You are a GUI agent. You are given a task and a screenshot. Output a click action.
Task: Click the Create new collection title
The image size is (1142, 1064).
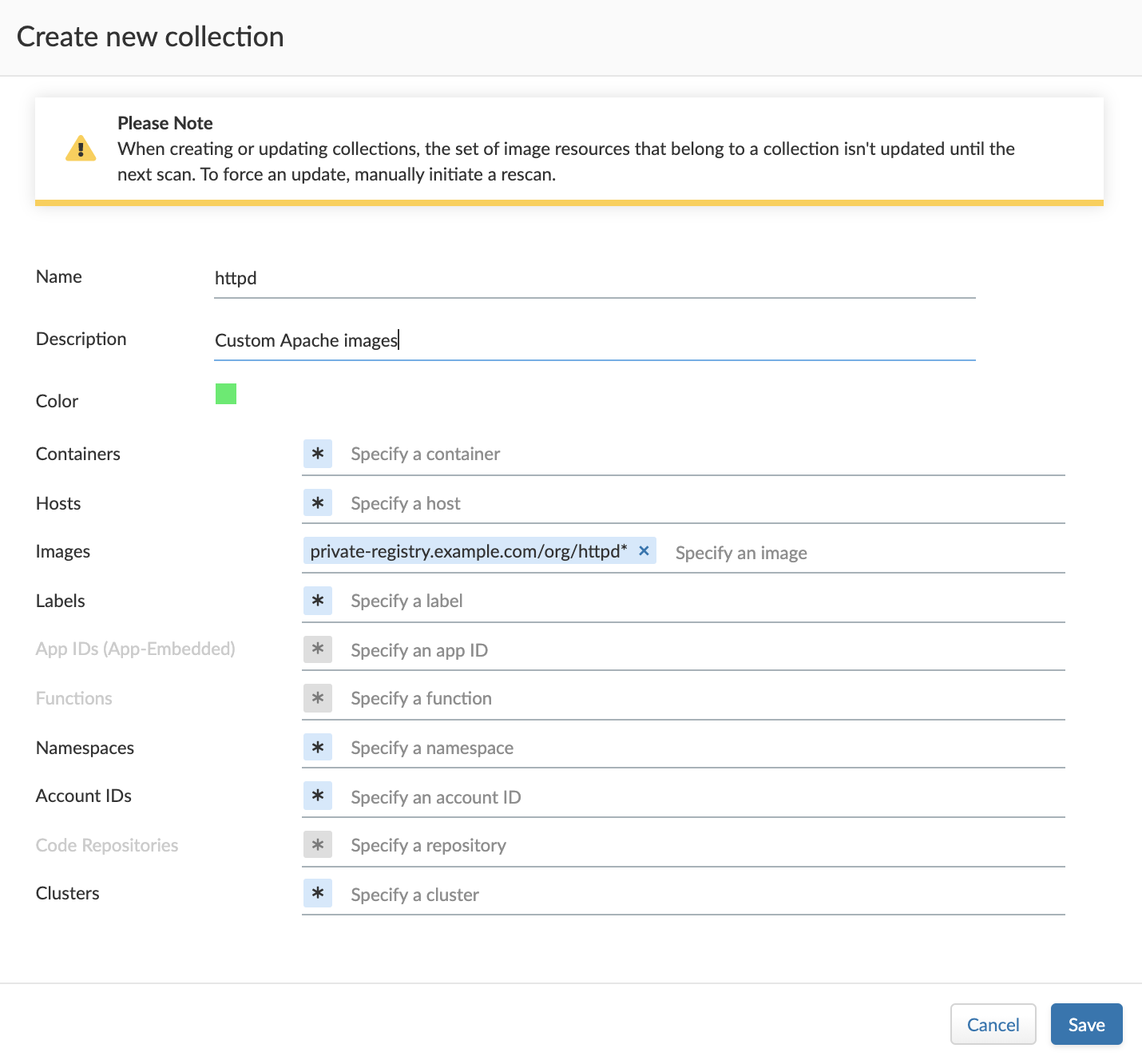point(150,37)
